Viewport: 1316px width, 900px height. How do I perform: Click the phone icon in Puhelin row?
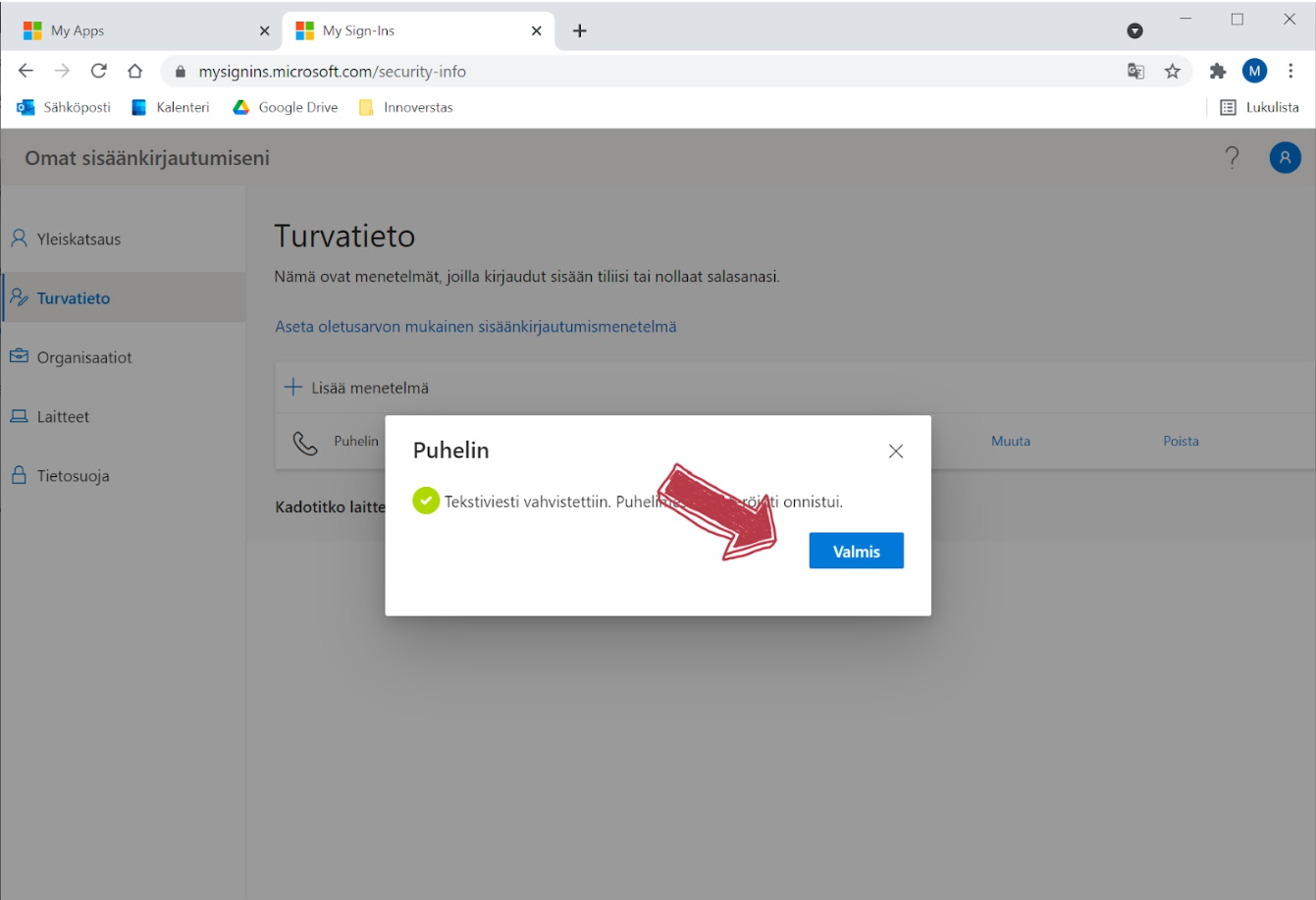point(306,443)
